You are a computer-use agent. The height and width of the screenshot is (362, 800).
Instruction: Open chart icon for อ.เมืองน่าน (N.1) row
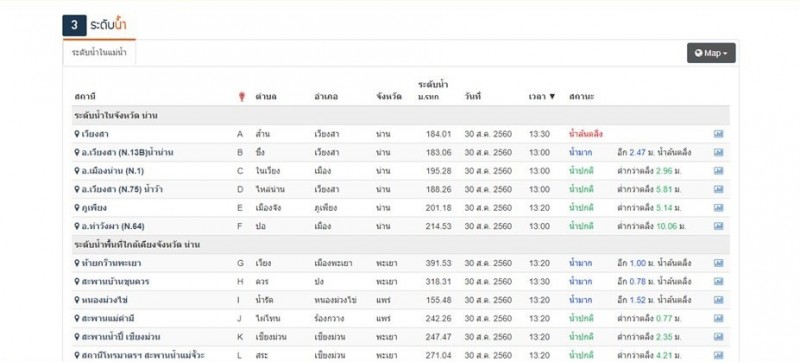click(x=718, y=171)
